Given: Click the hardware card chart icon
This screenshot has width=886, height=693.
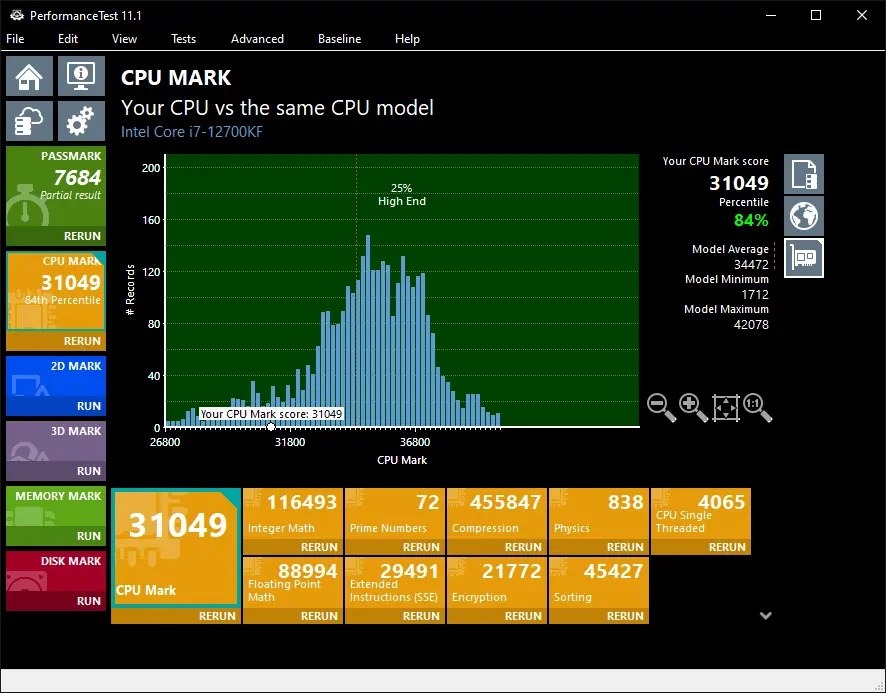Looking at the screenshot, I should coord(804,258).
